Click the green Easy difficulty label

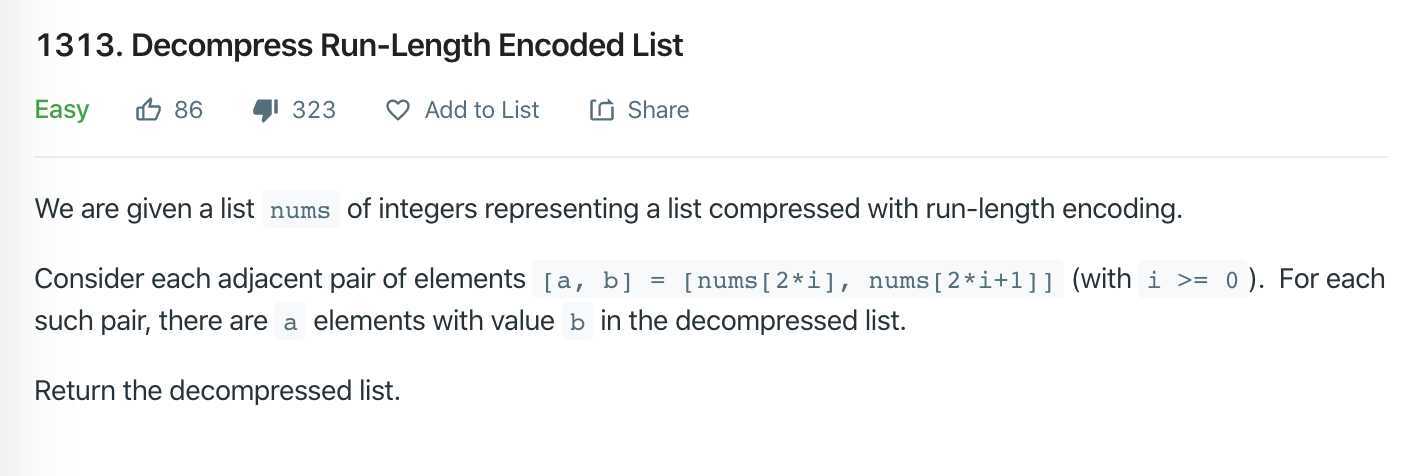[62, 110]
